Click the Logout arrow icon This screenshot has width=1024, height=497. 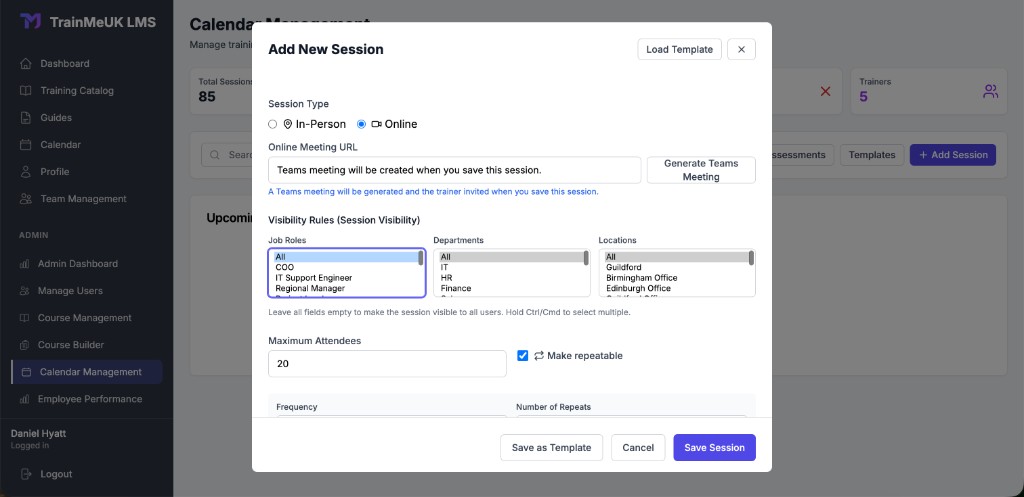coord(25,474)
